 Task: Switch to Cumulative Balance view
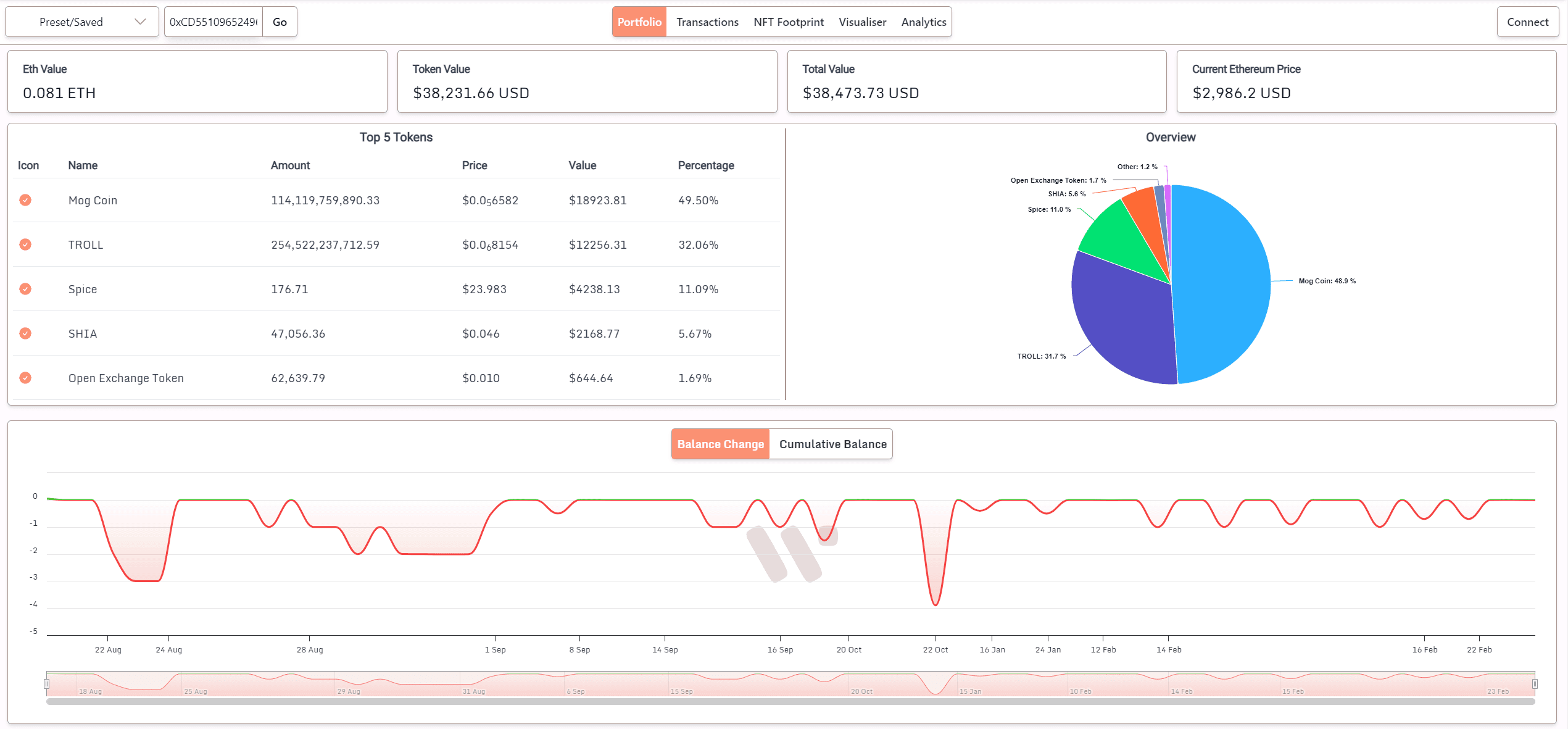click(832, 444)
